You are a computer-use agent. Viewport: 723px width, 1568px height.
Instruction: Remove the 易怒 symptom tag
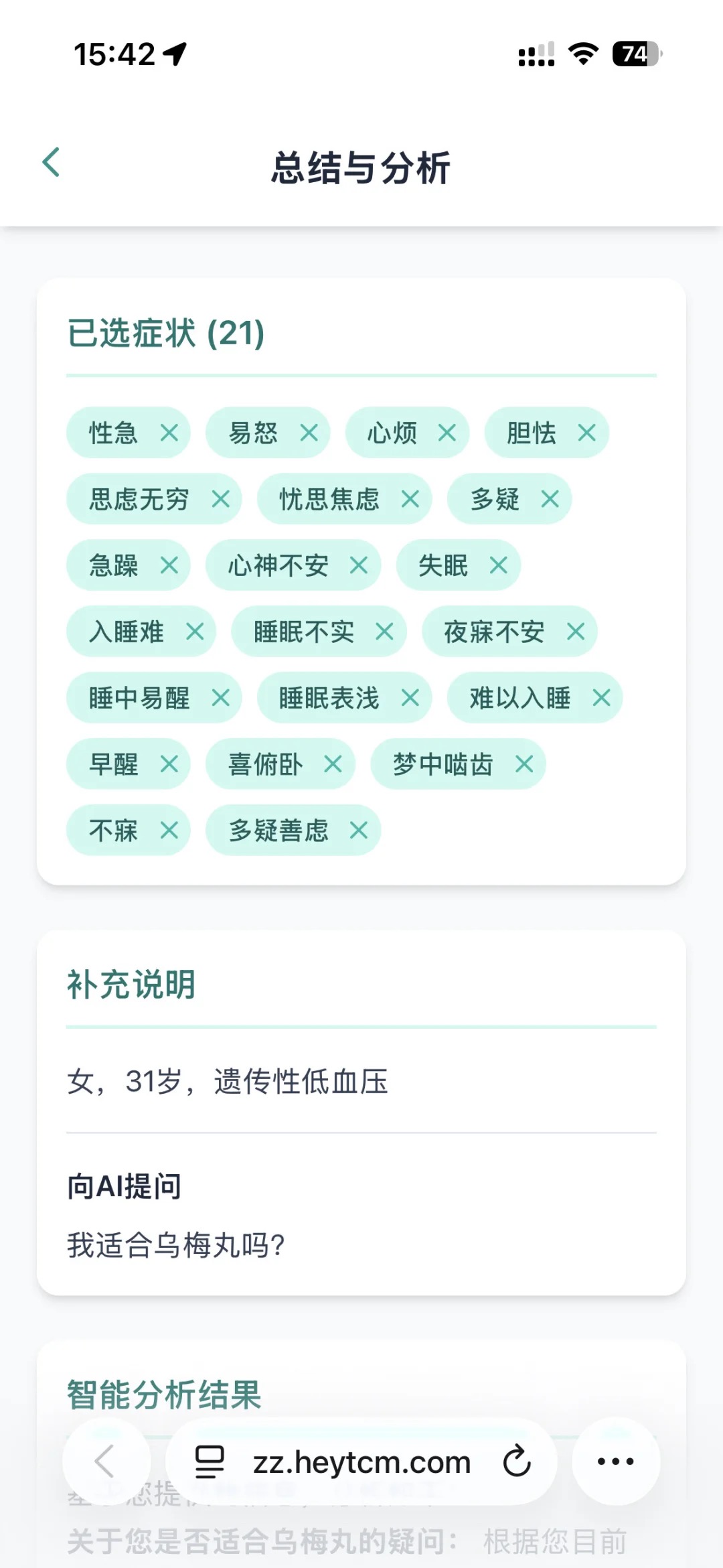click(309, 433)
